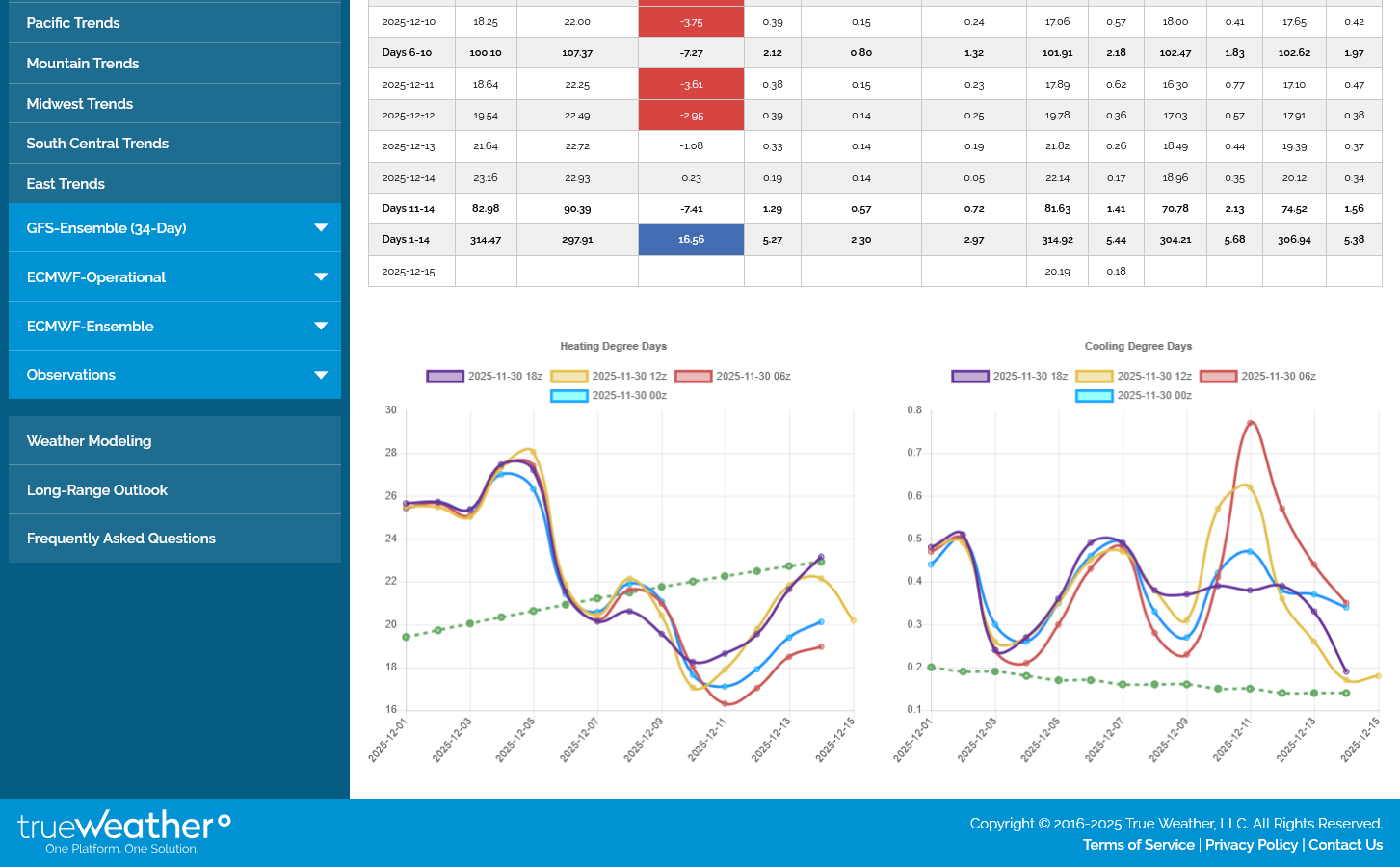Open the Weather Modeling link
This screenshot has height=867, width=1400.
[x=89, y=441]
